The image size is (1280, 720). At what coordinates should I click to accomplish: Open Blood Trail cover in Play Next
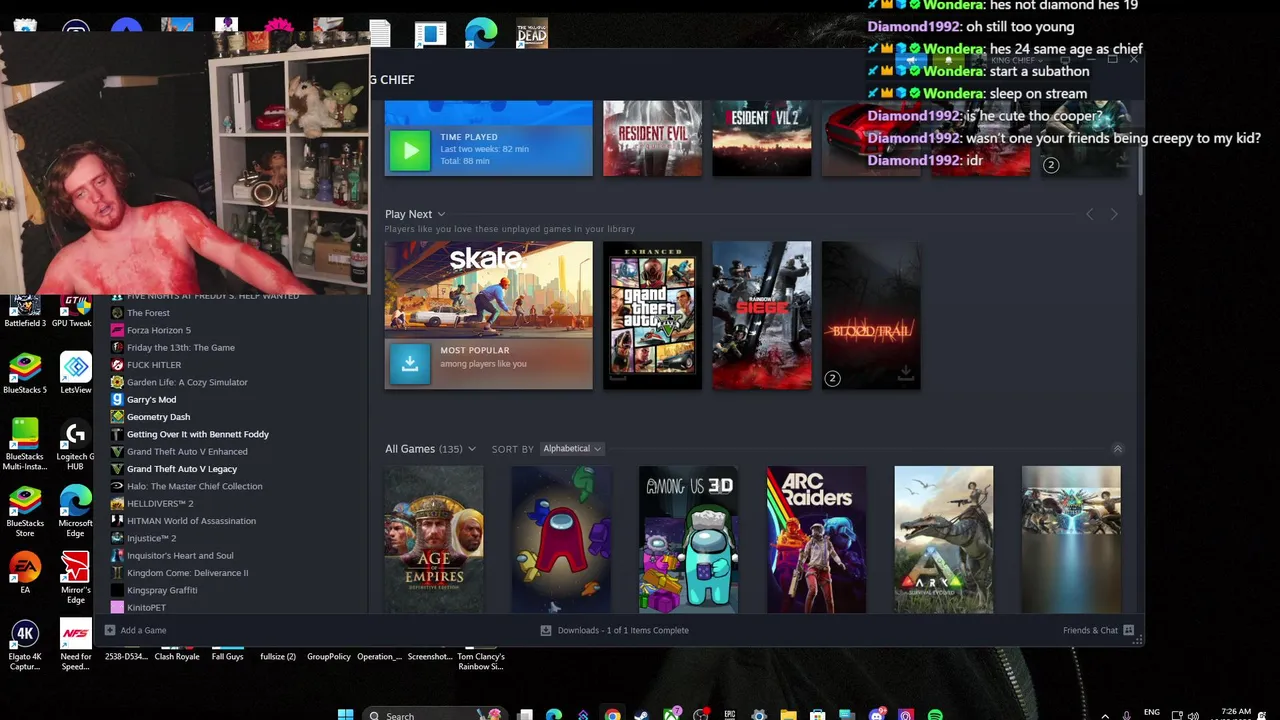coord(870,315)
